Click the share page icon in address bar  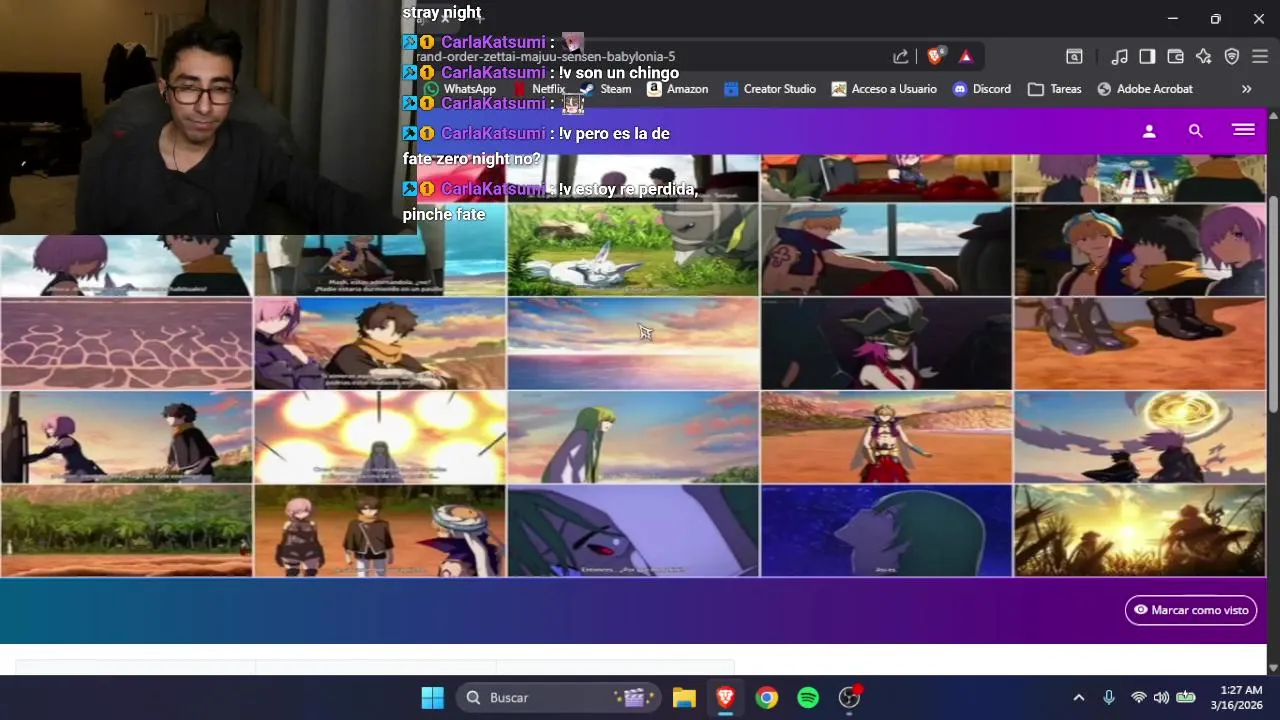coord(901,57)
